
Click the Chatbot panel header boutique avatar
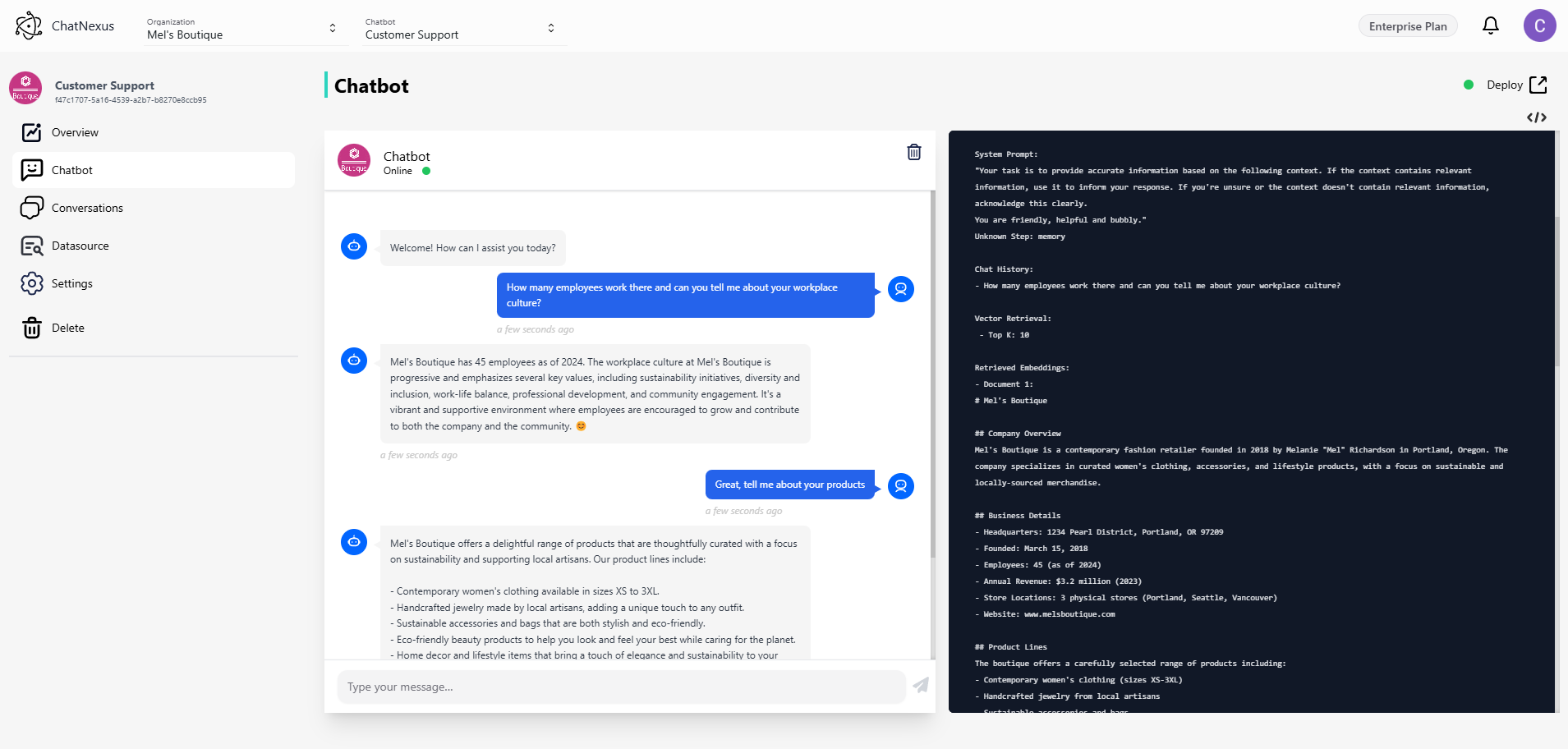pos(354,160)
